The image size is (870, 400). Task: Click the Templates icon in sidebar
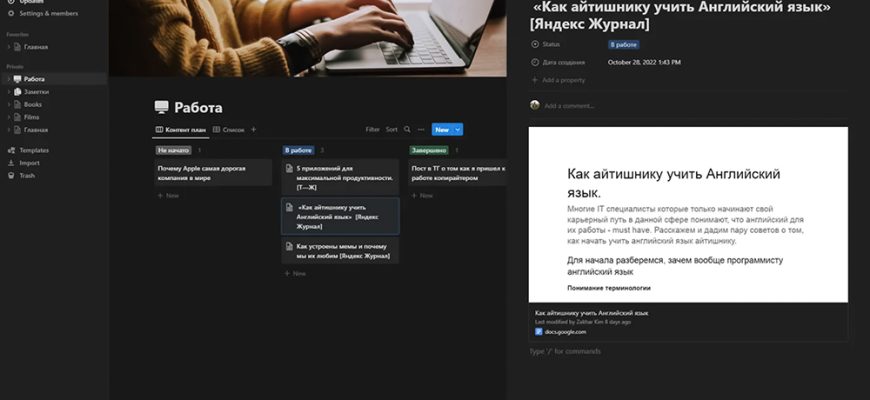point(11,150)
